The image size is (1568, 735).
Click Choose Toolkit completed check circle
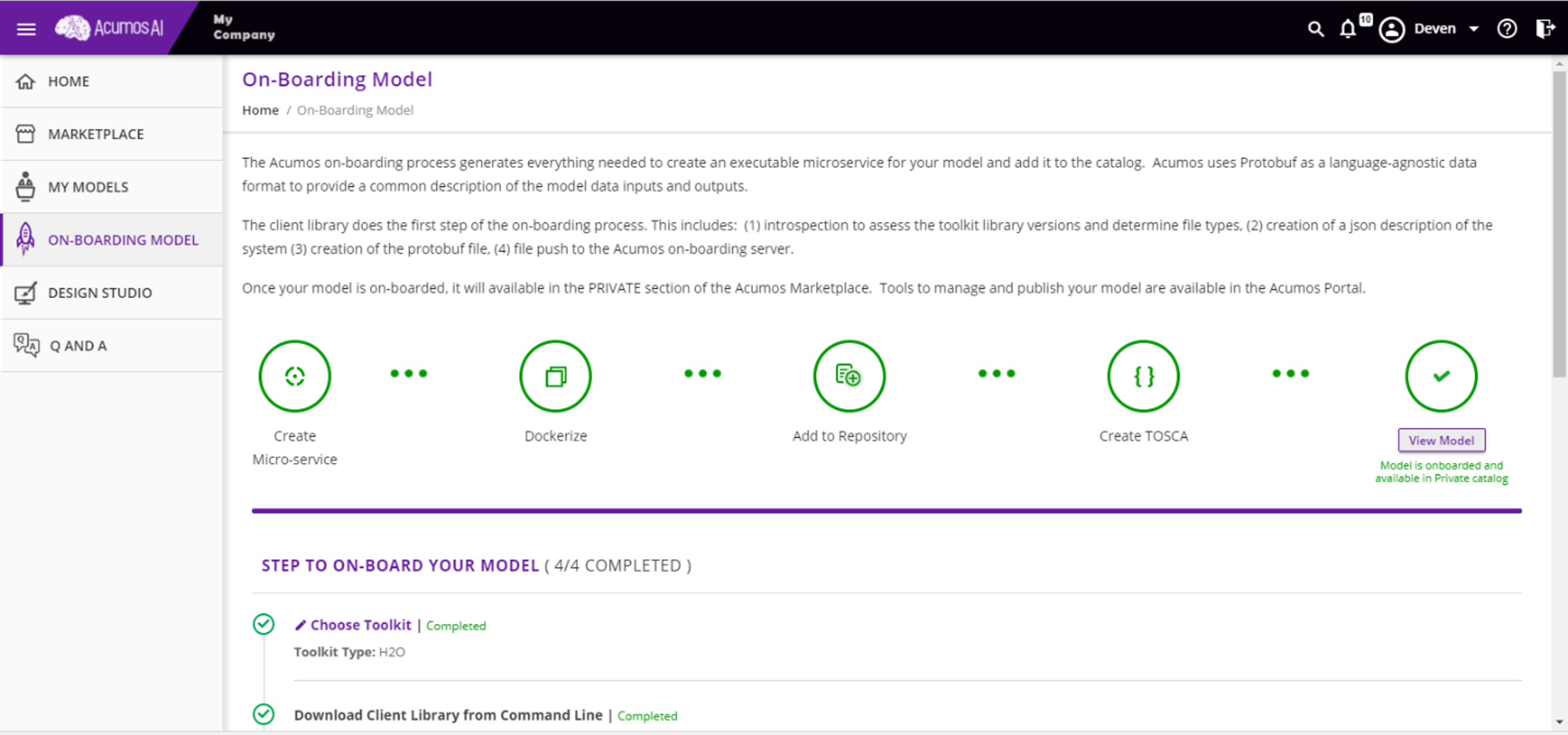pos(263,624)
